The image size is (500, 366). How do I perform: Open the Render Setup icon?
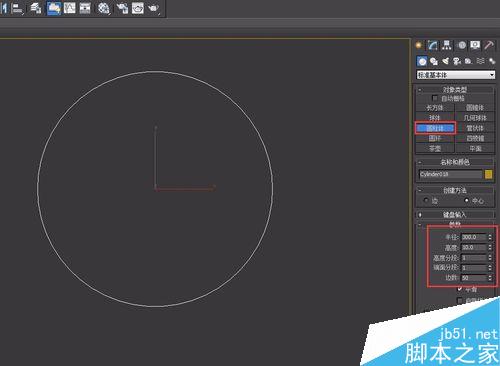pyautogui.click(x=122, y=8)
